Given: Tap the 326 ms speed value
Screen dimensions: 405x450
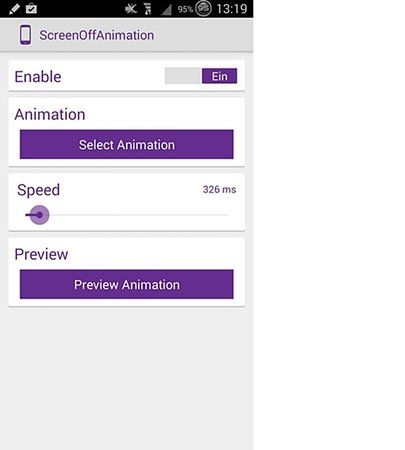Looking at the screenshot, I should point(219,189).
